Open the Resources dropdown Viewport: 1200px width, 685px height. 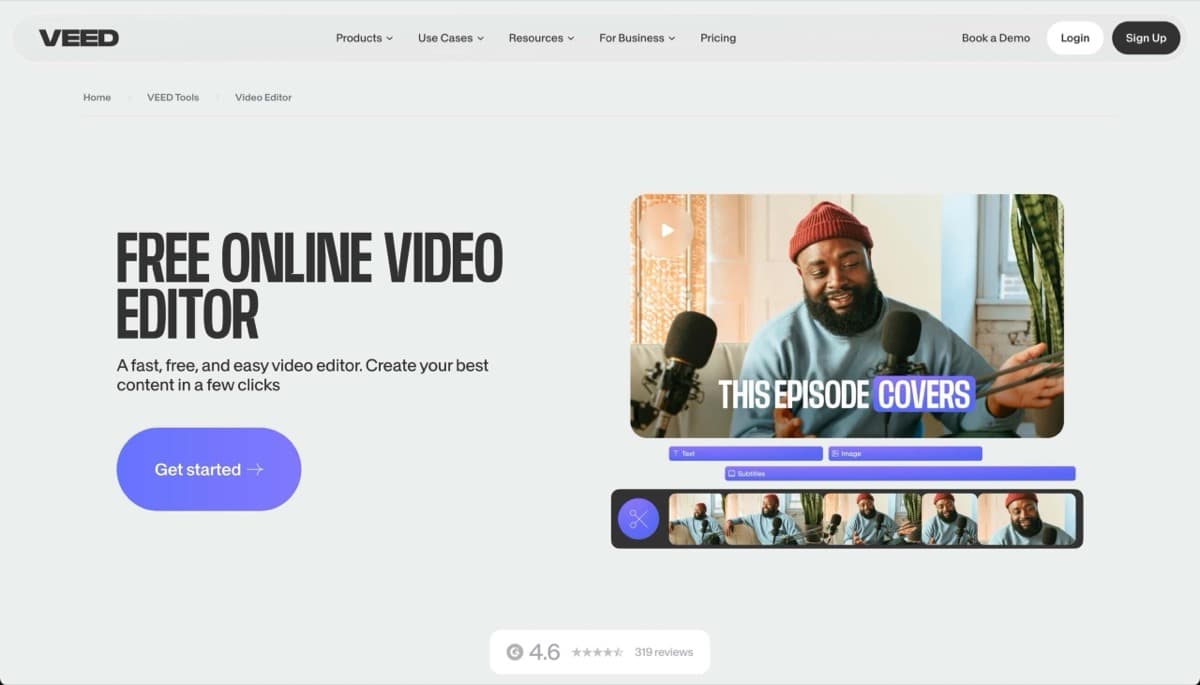click(540, 38)
